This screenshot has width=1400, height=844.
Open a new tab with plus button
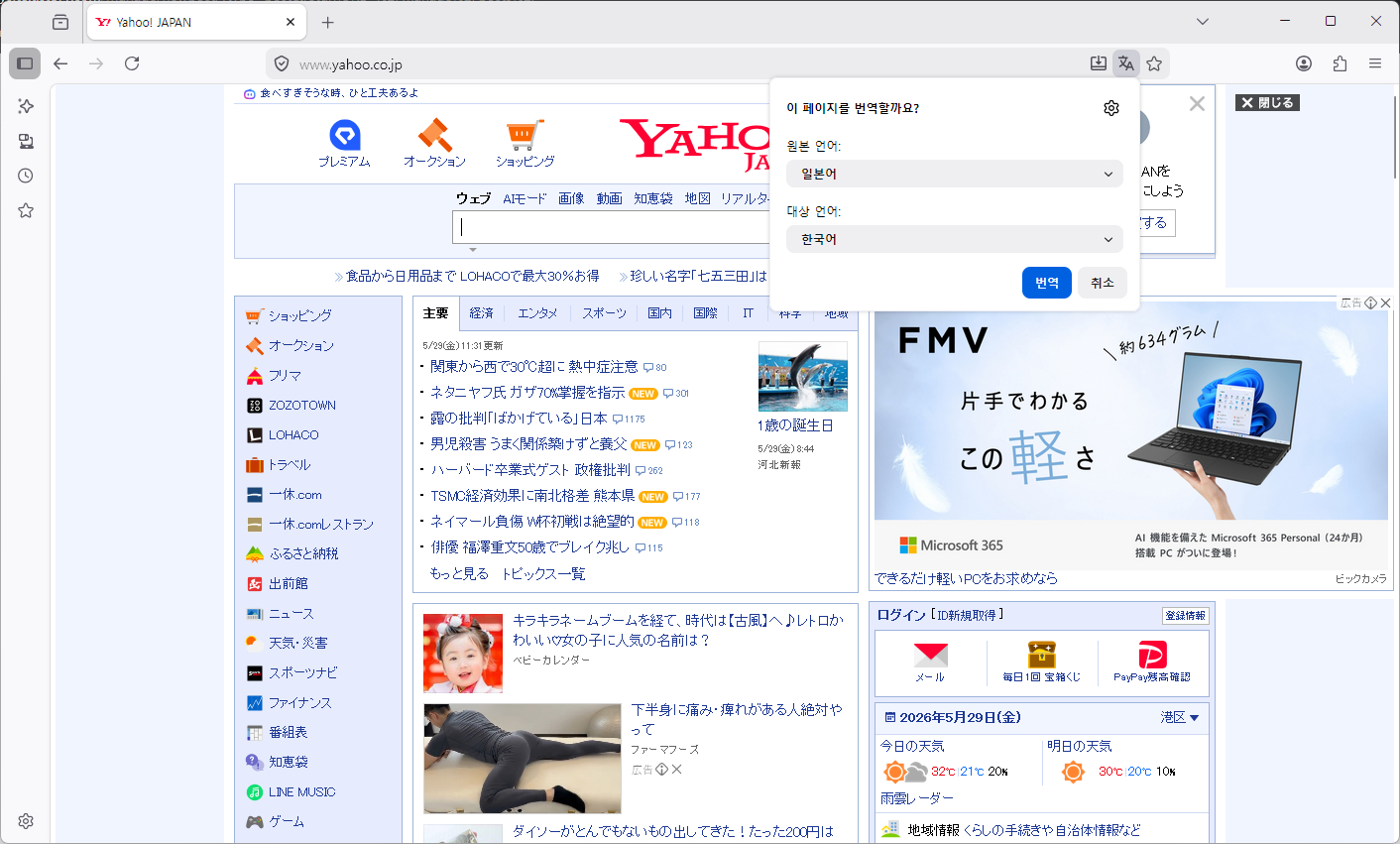click(328, 22)
